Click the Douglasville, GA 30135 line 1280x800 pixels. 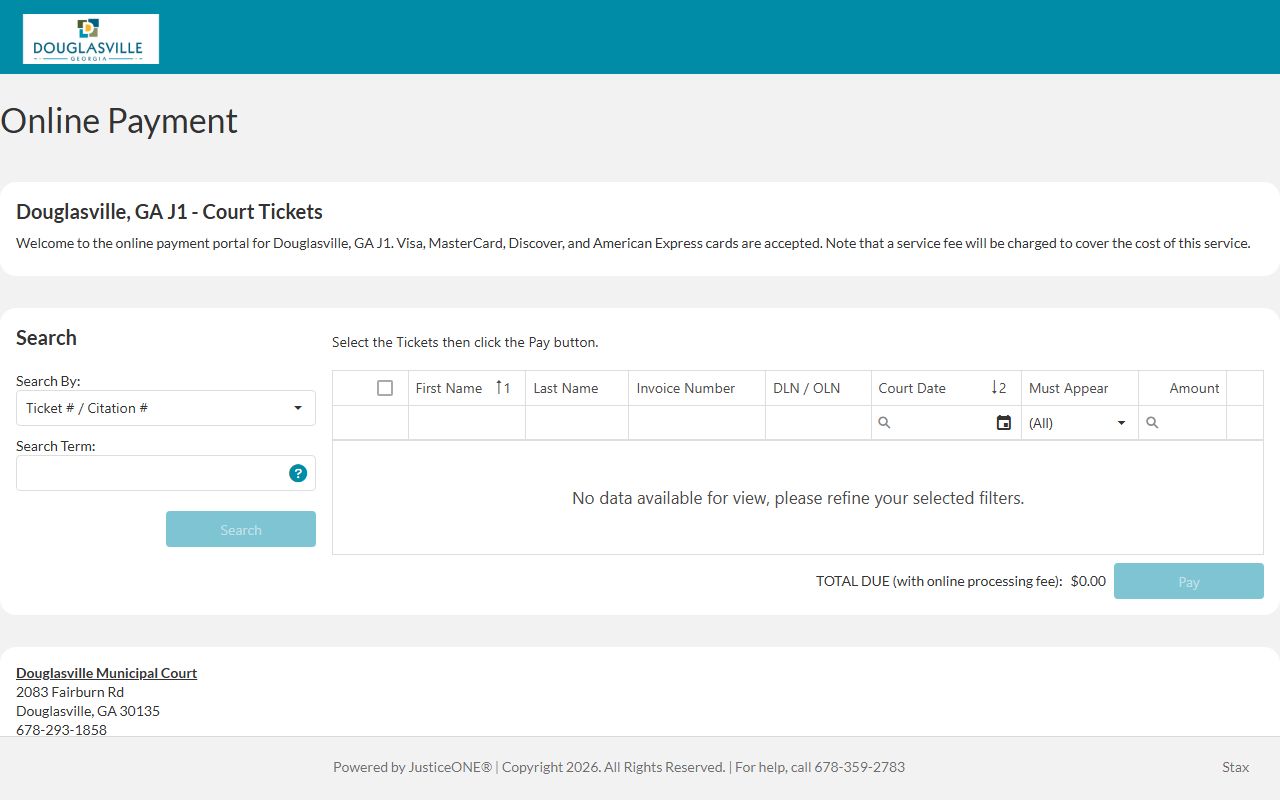pyautogui.click(x=88, y=711)
